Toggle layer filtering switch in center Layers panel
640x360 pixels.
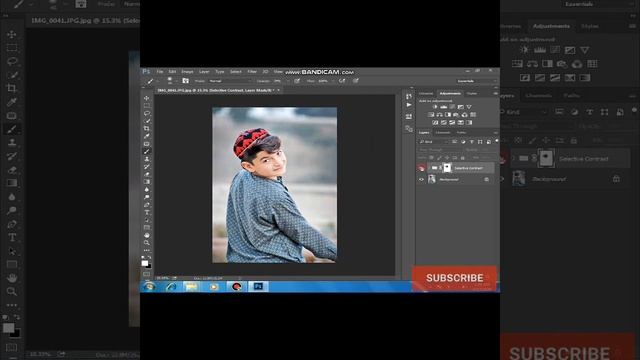pyautogui.click(x=497, y=141)
